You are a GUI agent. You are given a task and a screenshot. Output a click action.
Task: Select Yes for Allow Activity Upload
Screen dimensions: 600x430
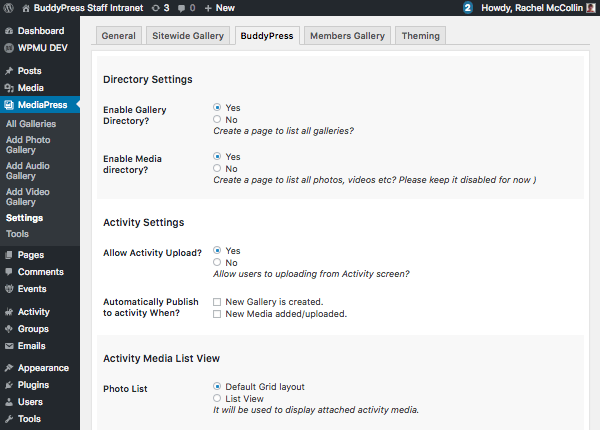pyautogui.click(x=217, y=251)
